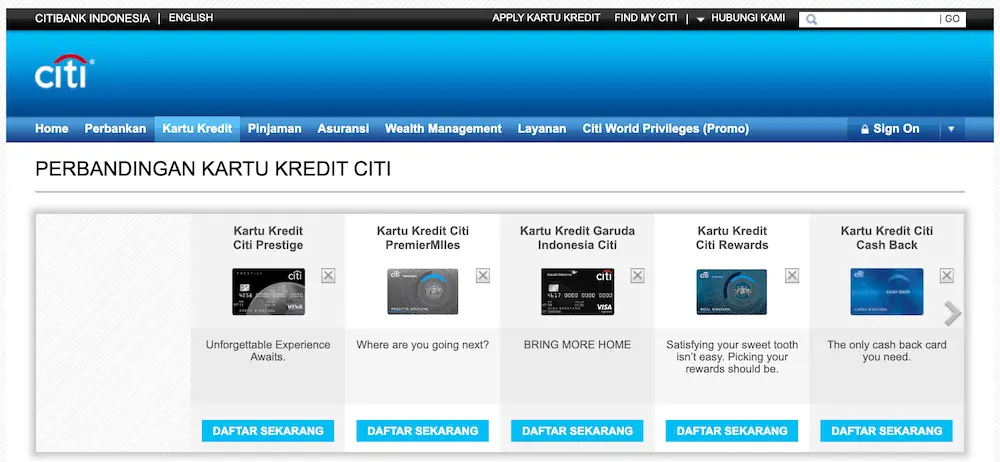This screenshot has width=1000, height=462.
Task: Click the Kartu Kredit Garuda Indonesia Citi title
Action: (x=577, y=238)
